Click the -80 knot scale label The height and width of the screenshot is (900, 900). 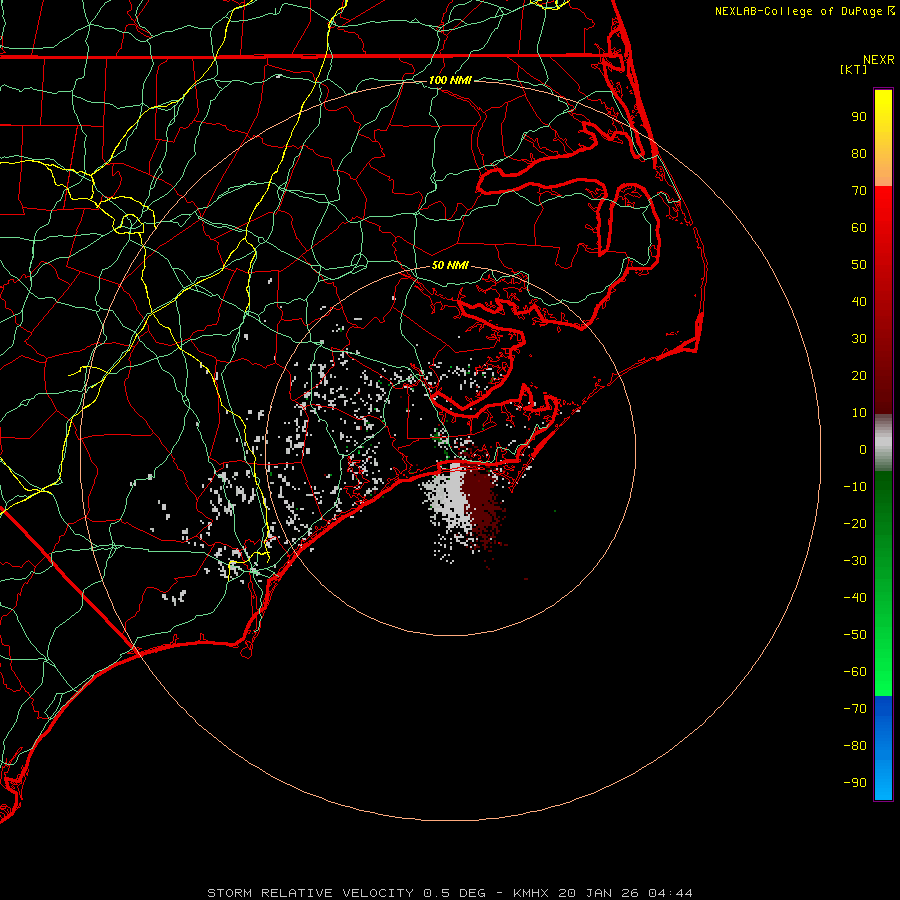(855, 746)
